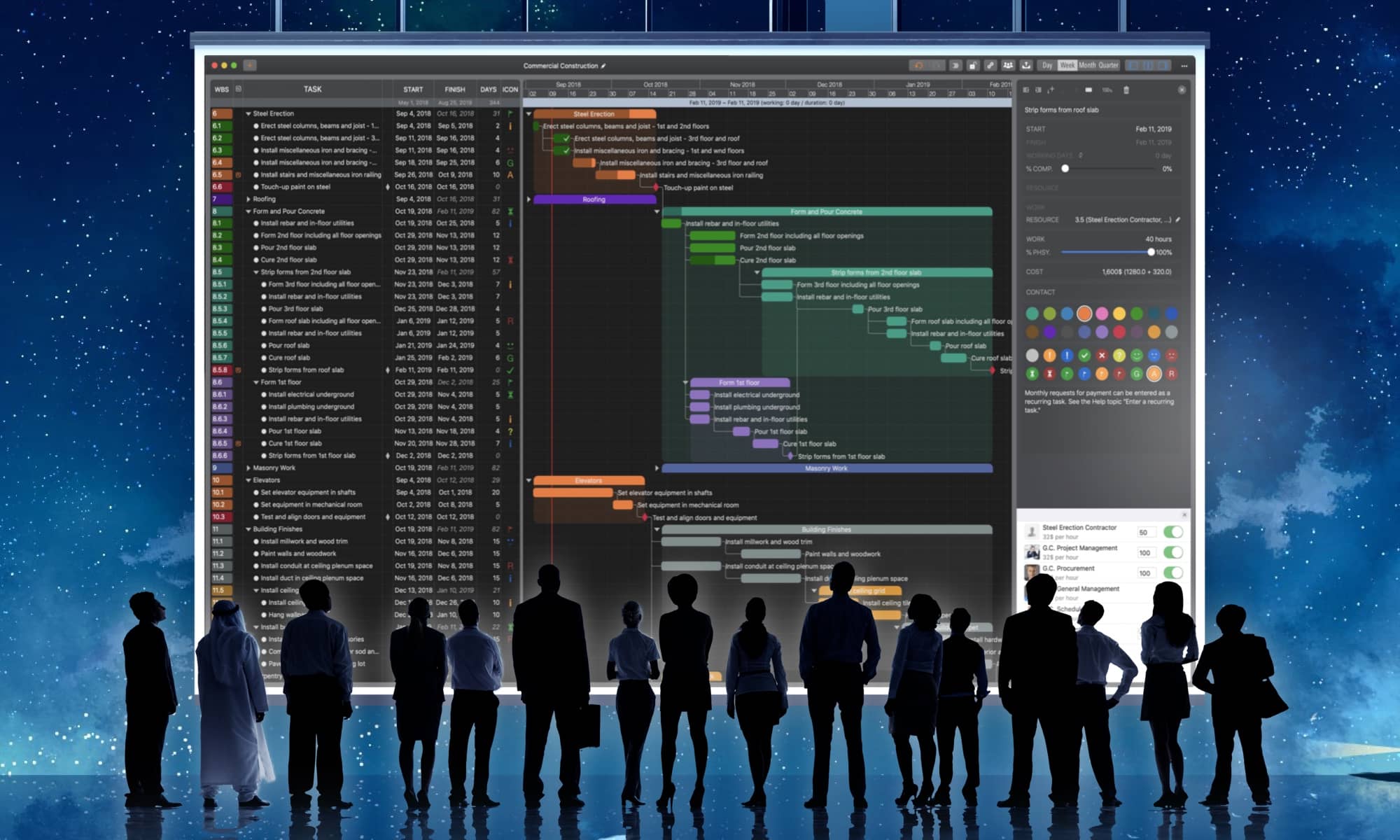This screenshot has height=840, width=1400.
Task: Open the resources people icon
Action: 1008,65
